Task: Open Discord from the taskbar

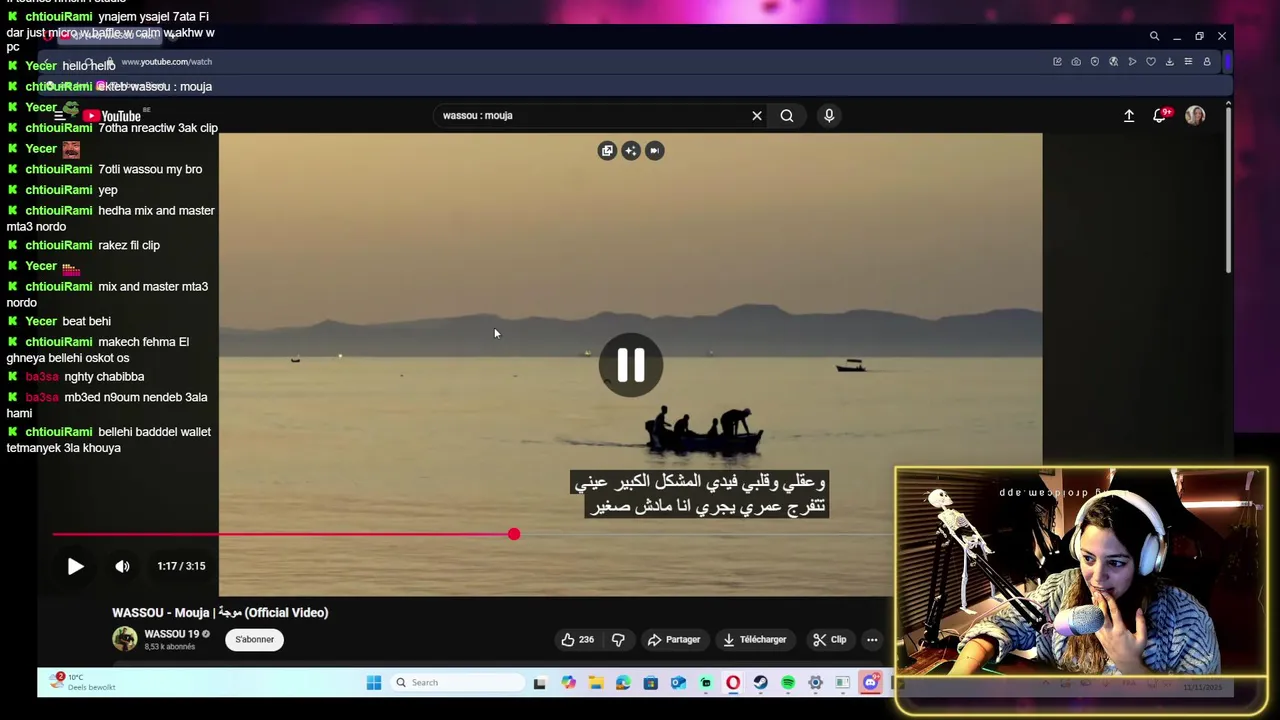Action: tap(871, 683)
